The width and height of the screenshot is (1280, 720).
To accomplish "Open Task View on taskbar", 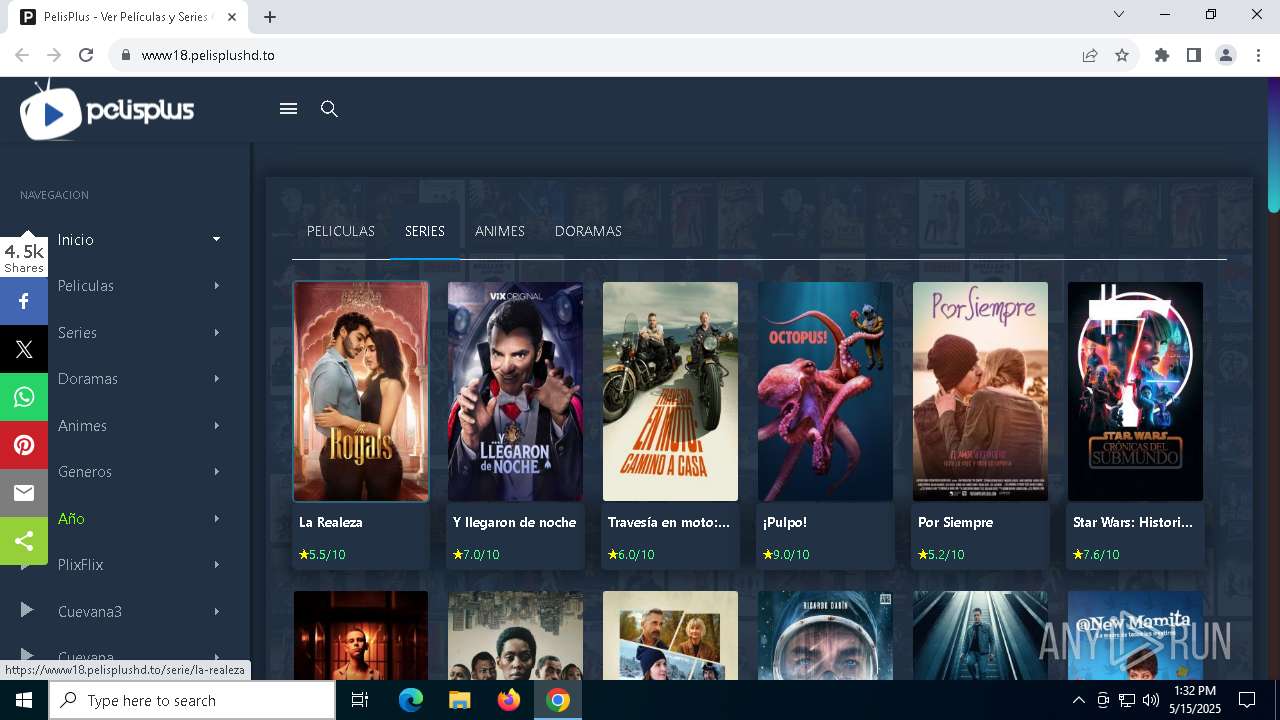I will coord(360,700).
